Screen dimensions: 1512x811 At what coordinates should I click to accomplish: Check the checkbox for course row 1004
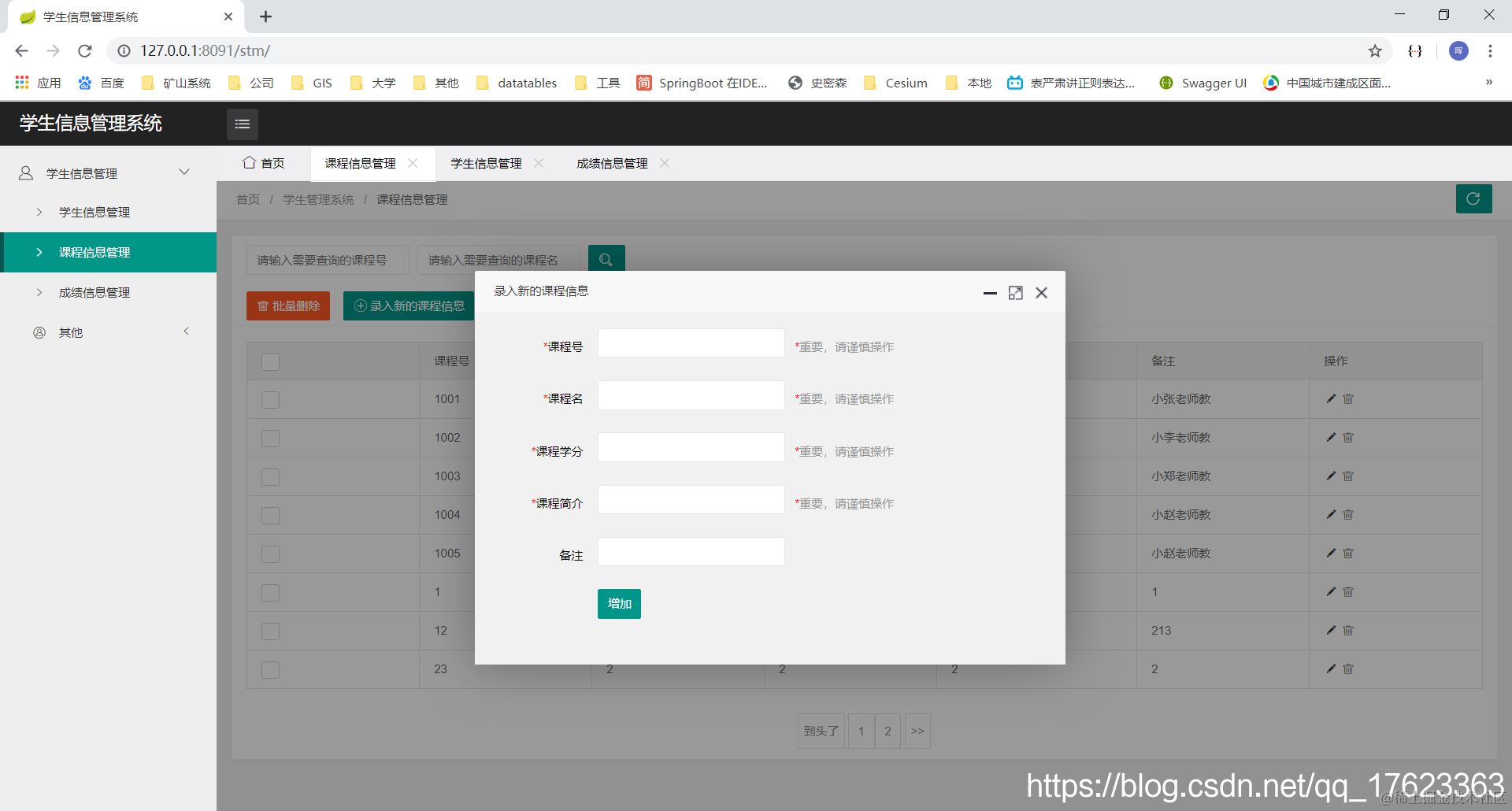coord(270,515)
